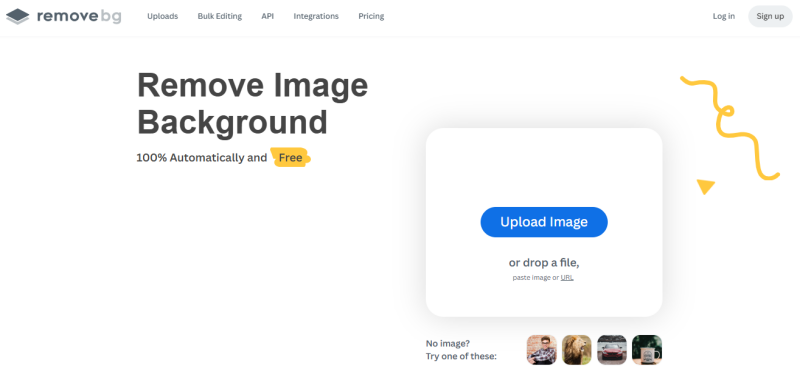Open the API menu item

pyautogui.click(x=267, y=16)
